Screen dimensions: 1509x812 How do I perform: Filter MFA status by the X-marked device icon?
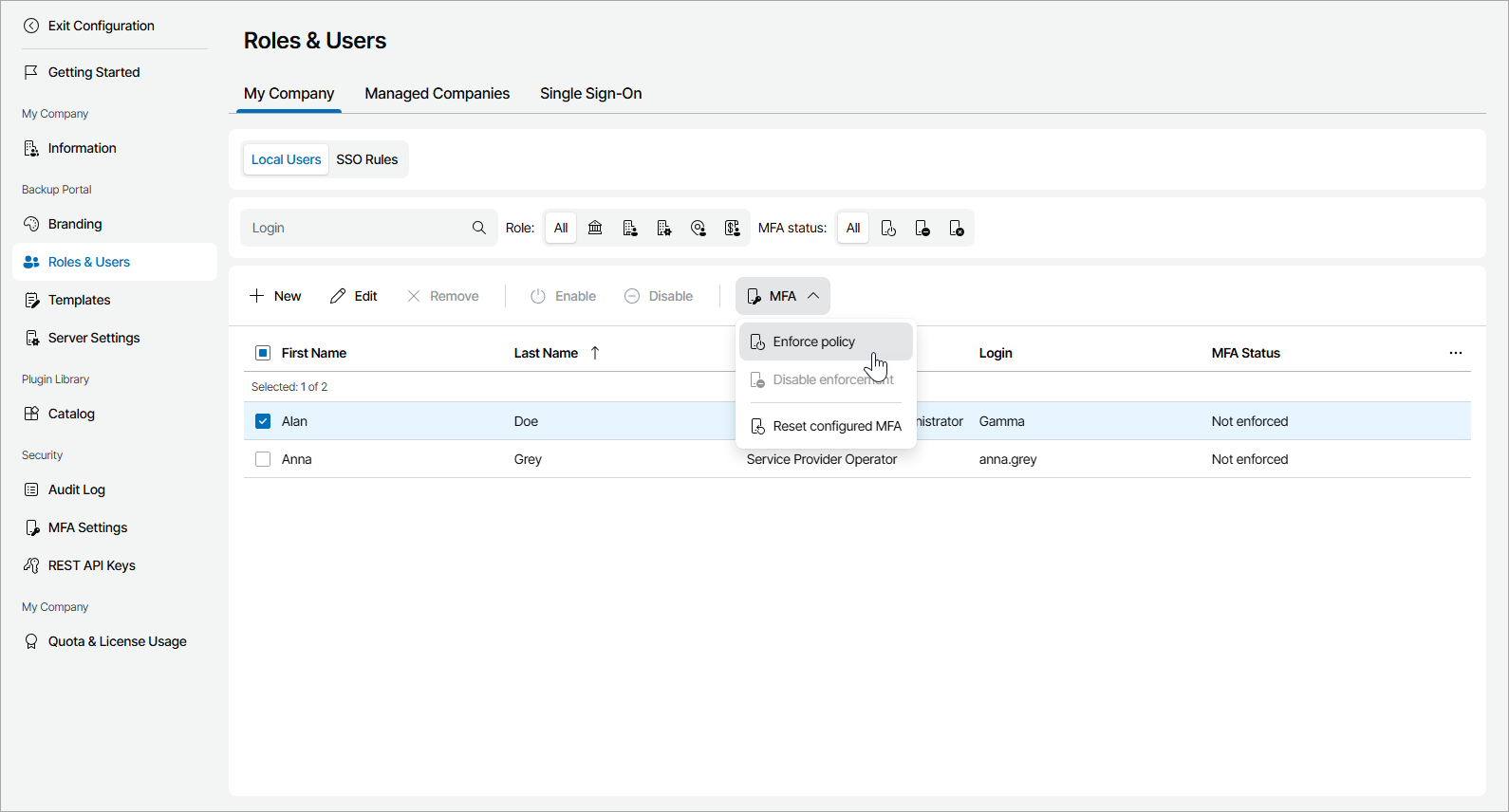coord(957,228)
